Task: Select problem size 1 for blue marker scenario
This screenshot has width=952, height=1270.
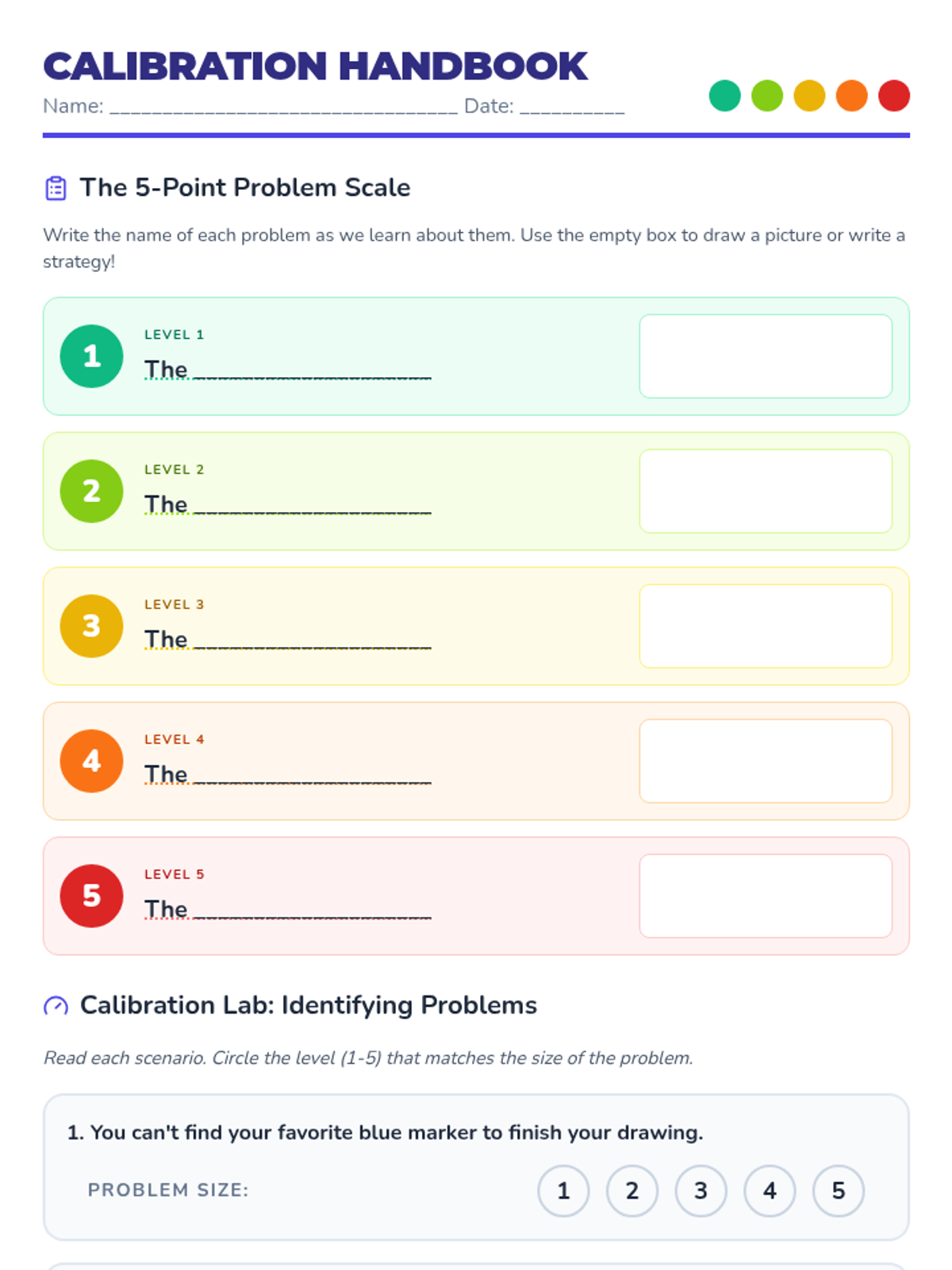Action: click(563, 1191)
